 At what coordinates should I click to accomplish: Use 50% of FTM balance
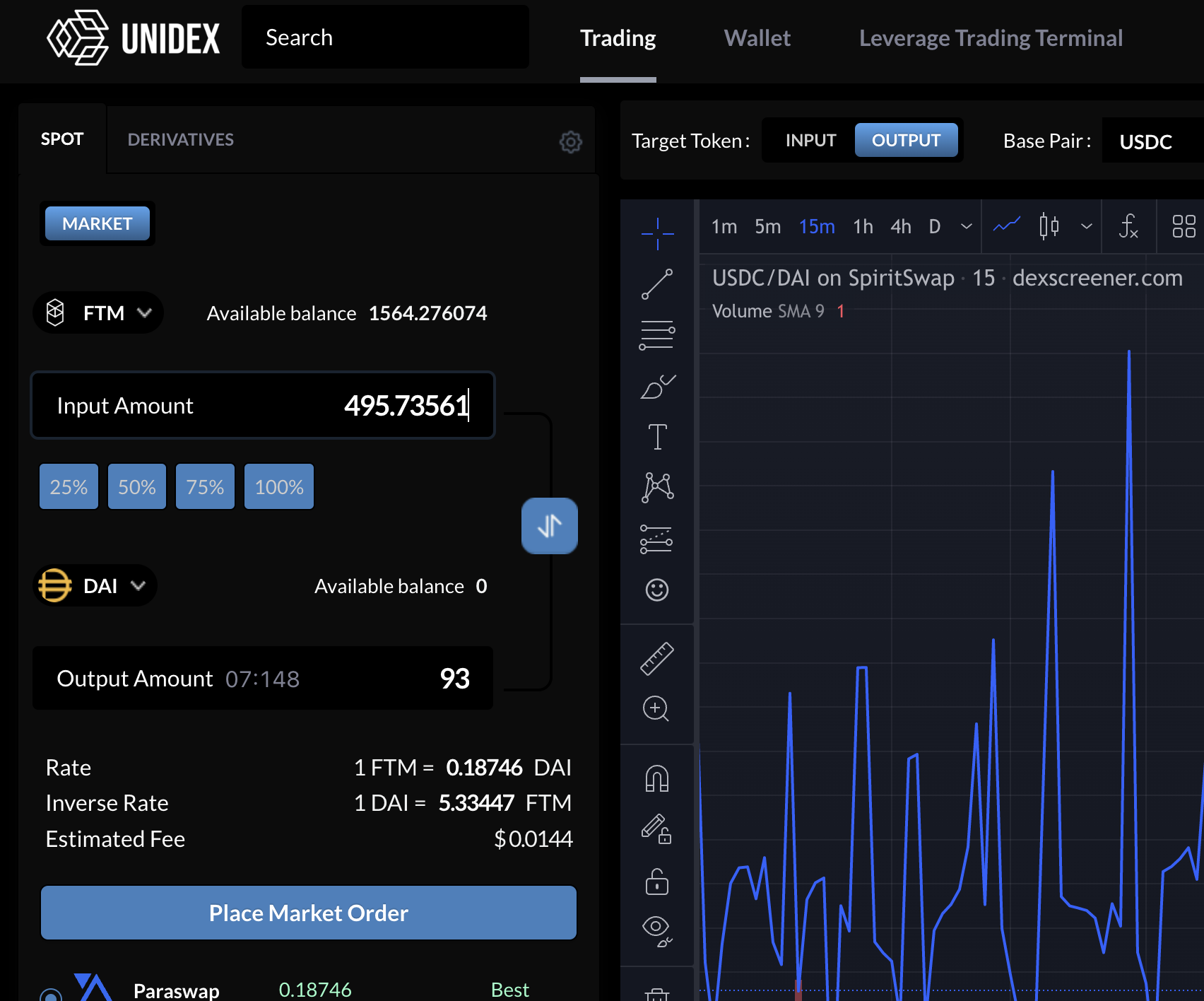click(x=137, y=486)
